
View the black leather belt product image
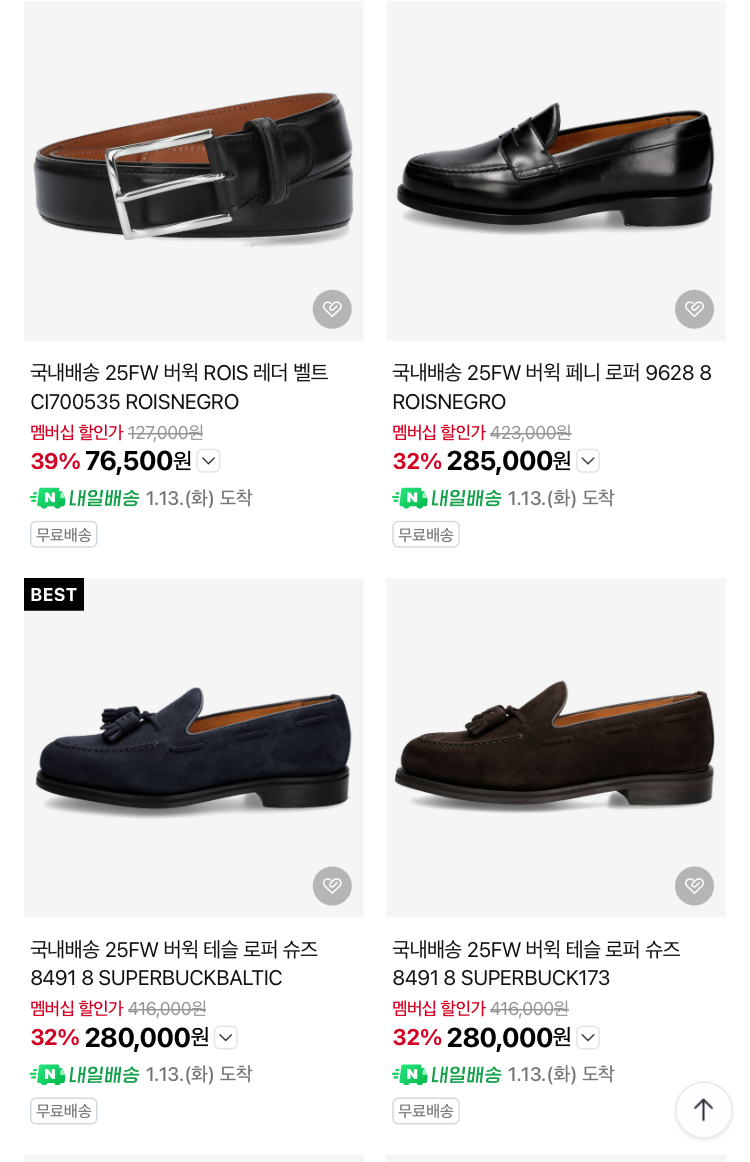(194, 170)
